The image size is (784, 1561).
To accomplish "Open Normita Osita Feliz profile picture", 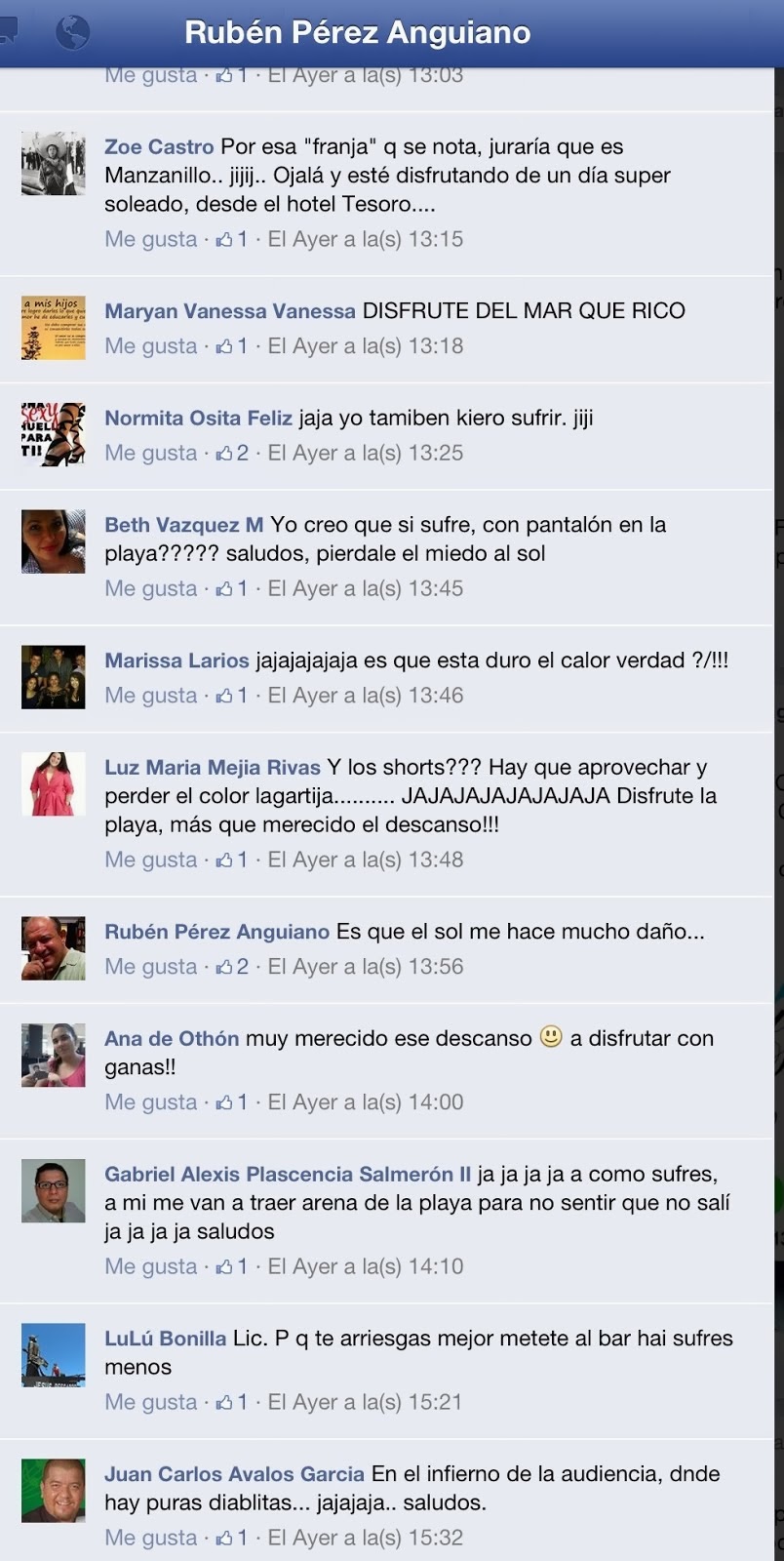I will coord(54,434).
